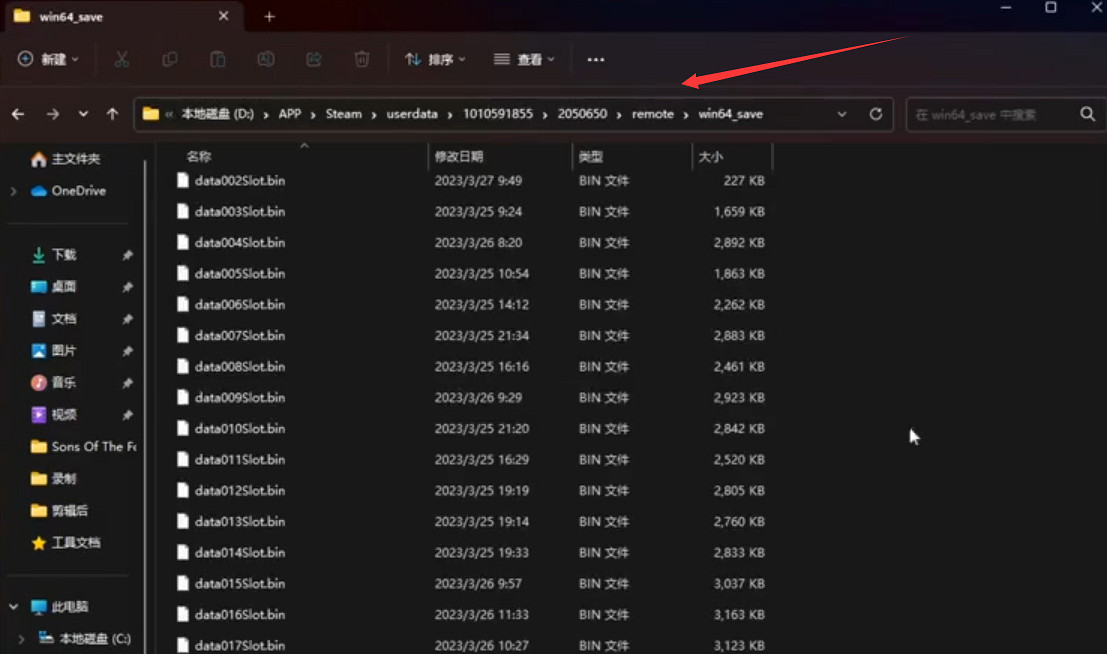The image size is (1107, 654).
Task: Open the 下载 (Downloads) quick access folder
Action: tap(64, 255)
